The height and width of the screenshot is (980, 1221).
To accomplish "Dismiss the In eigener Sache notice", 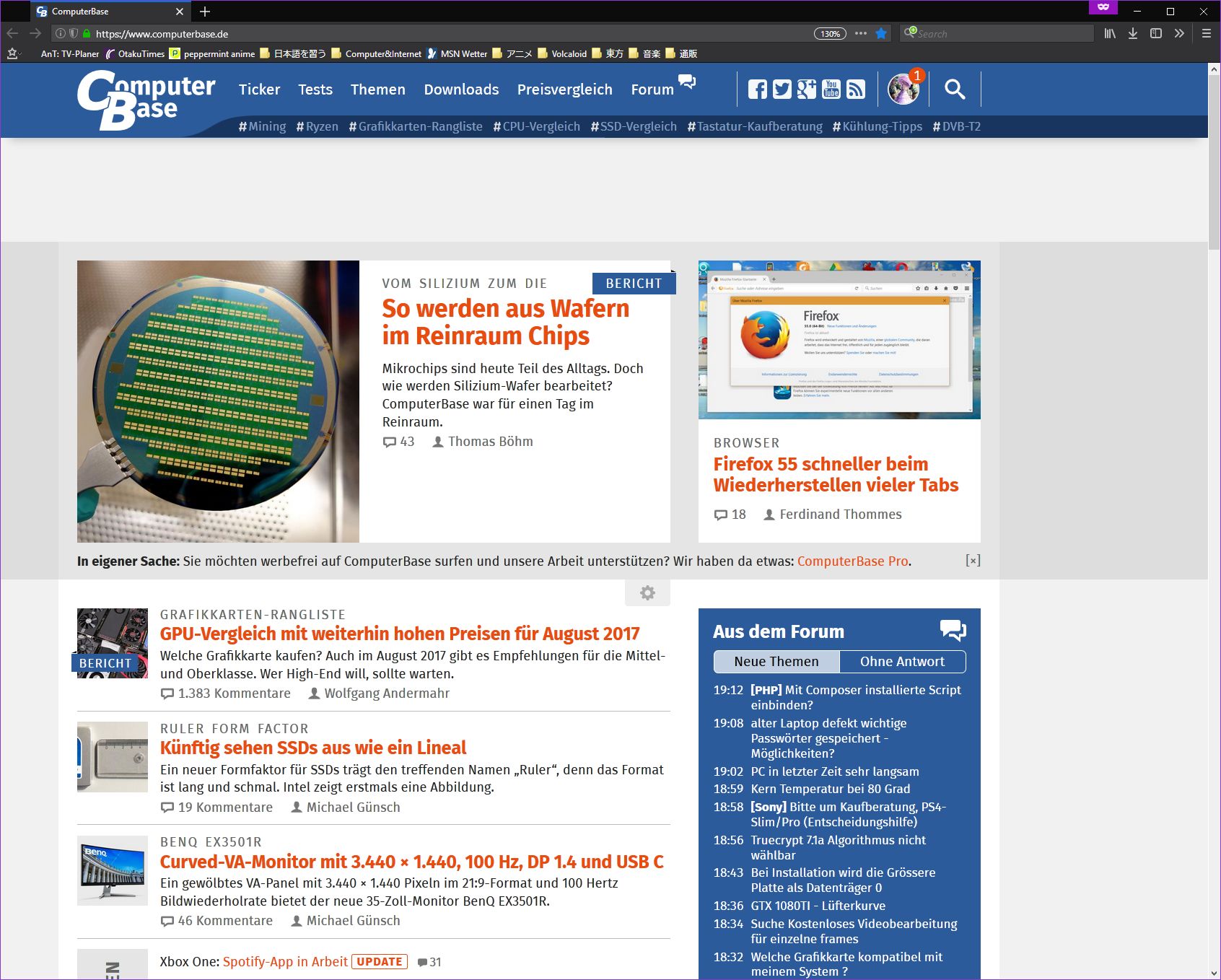I will (x=973, y=561).
